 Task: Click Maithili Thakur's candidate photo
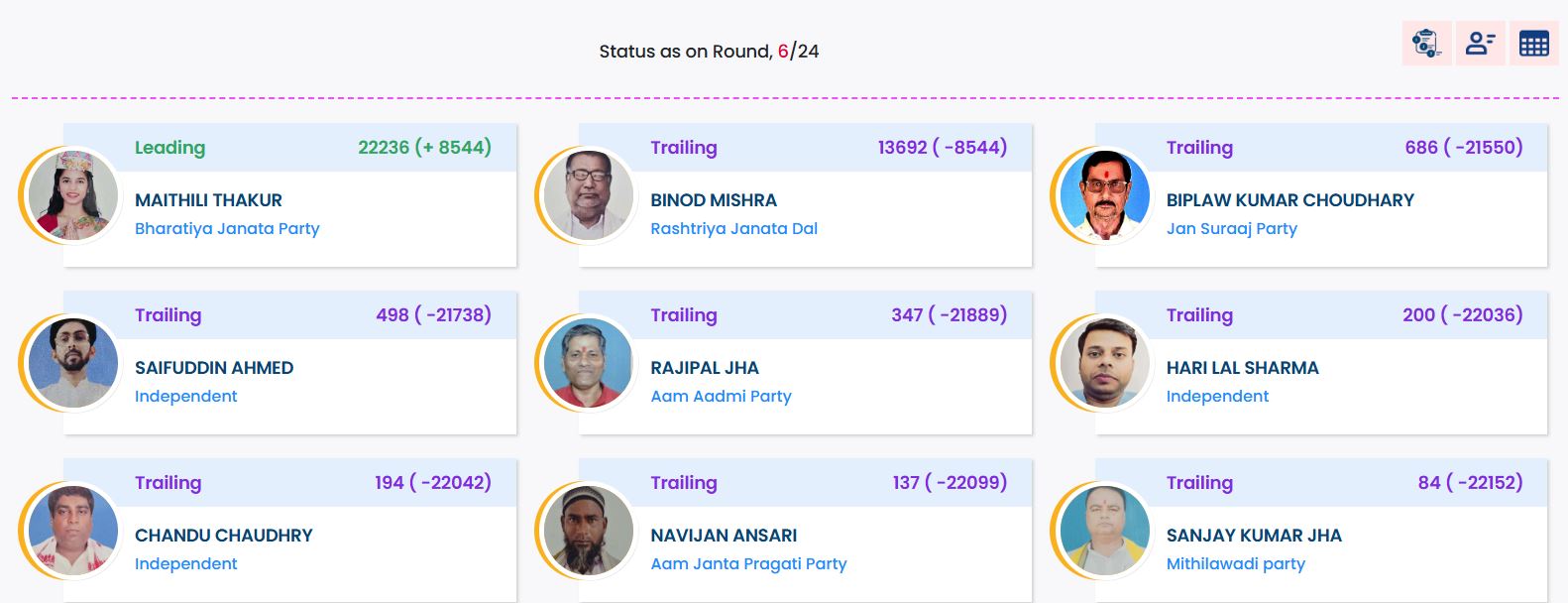73,195
